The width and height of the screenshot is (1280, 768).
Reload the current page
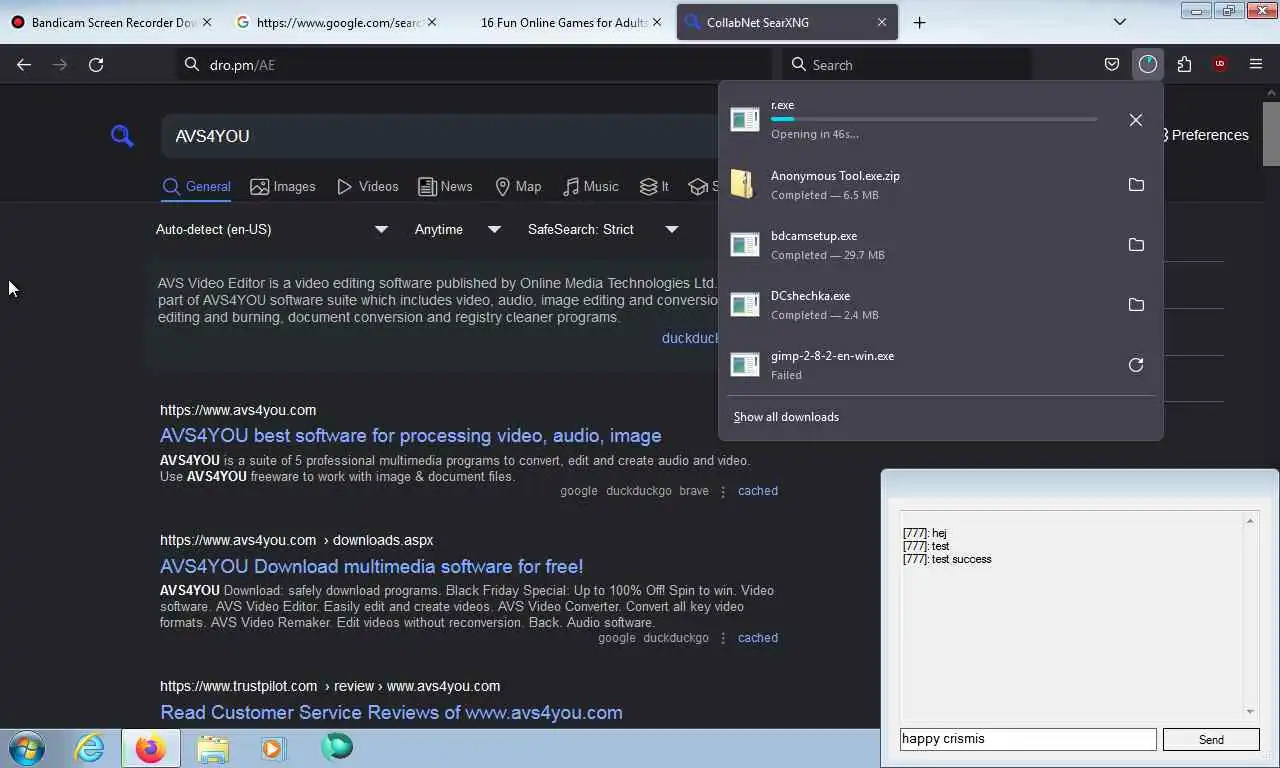pos(96,64)
